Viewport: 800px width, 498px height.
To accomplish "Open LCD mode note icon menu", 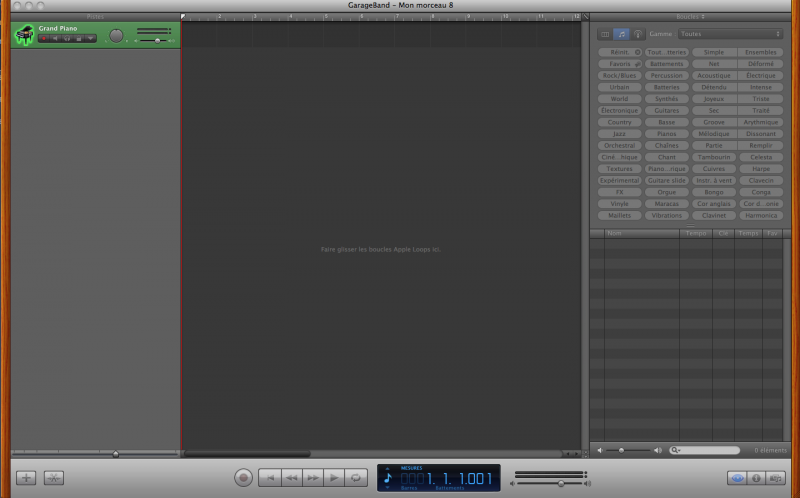I will click(x=387, y=478).
